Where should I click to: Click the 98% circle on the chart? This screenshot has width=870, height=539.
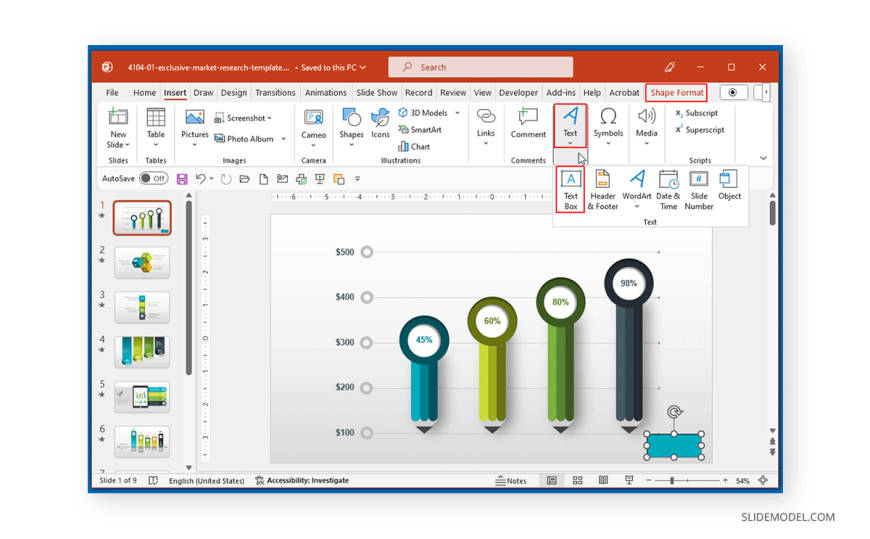pyautogui.click(x=629, y=283)
